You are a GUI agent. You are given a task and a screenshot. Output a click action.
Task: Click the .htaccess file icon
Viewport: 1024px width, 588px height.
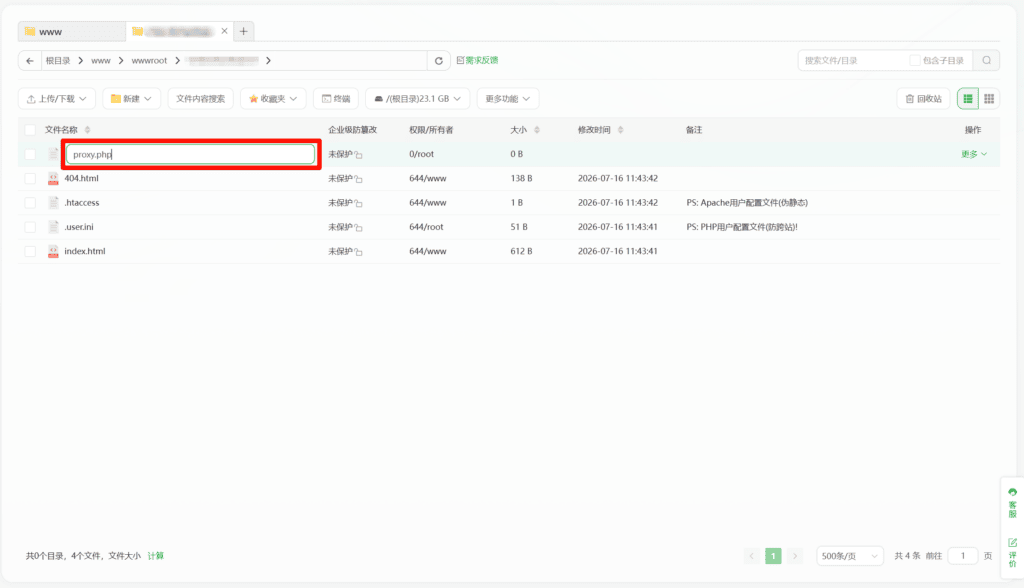(x=54, y=203)
